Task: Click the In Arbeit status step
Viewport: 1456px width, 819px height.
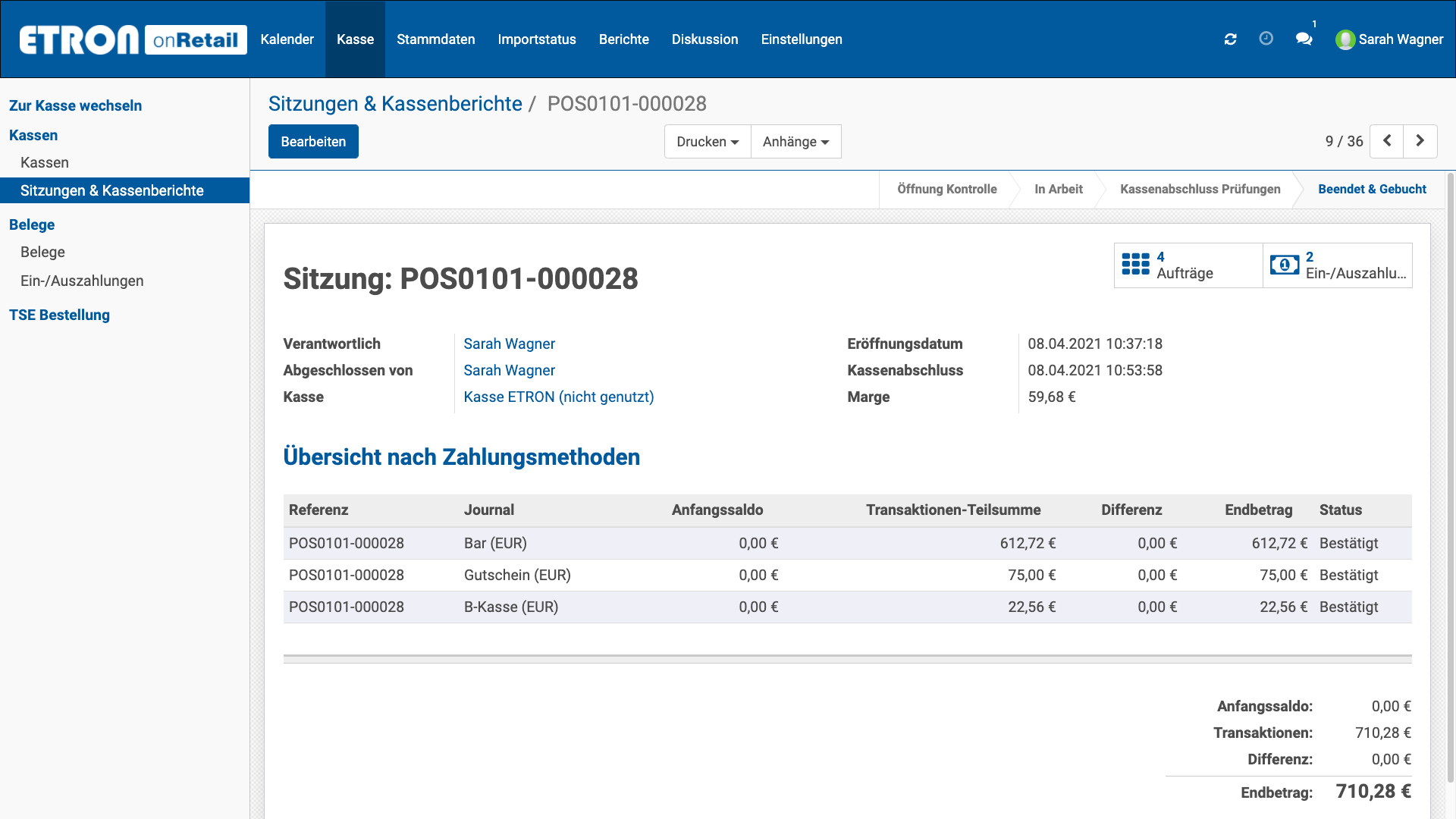Action: (x=1058, y=189)
